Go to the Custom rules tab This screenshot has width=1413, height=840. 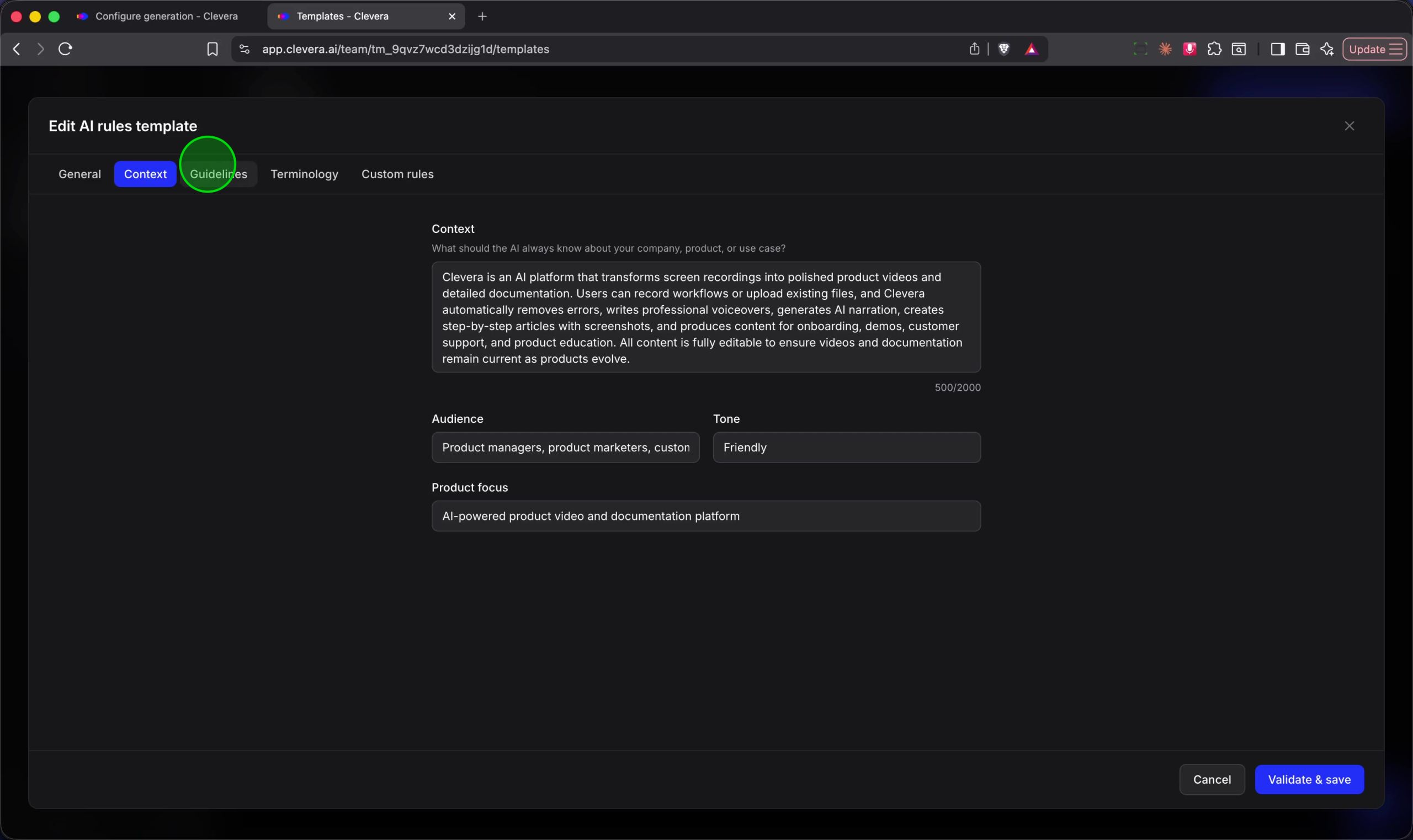point(397,174)
